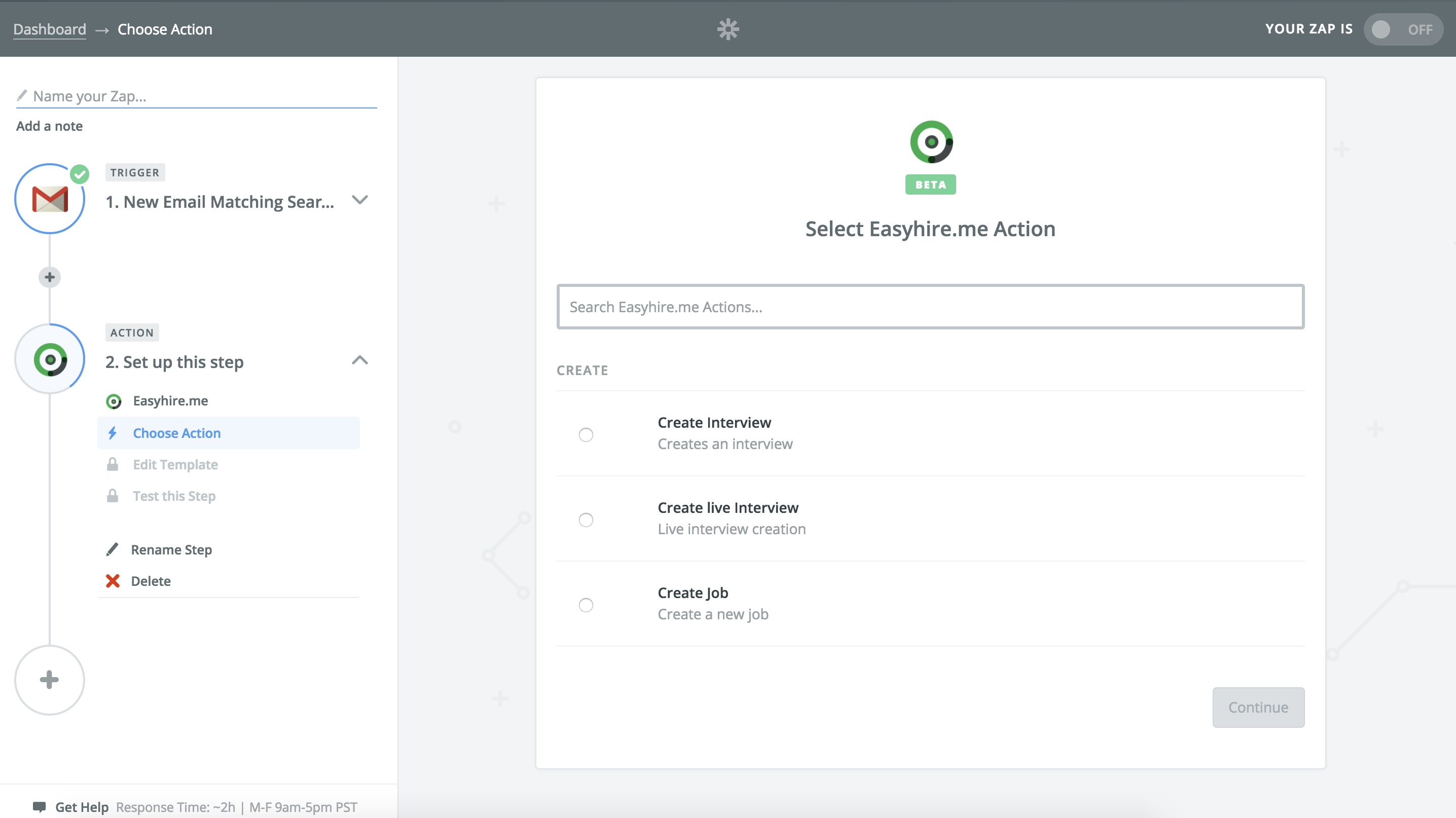Viewport: 1456px width, 818px height.
Task: Click the Name your Zap field
Action: pos(203,96)
